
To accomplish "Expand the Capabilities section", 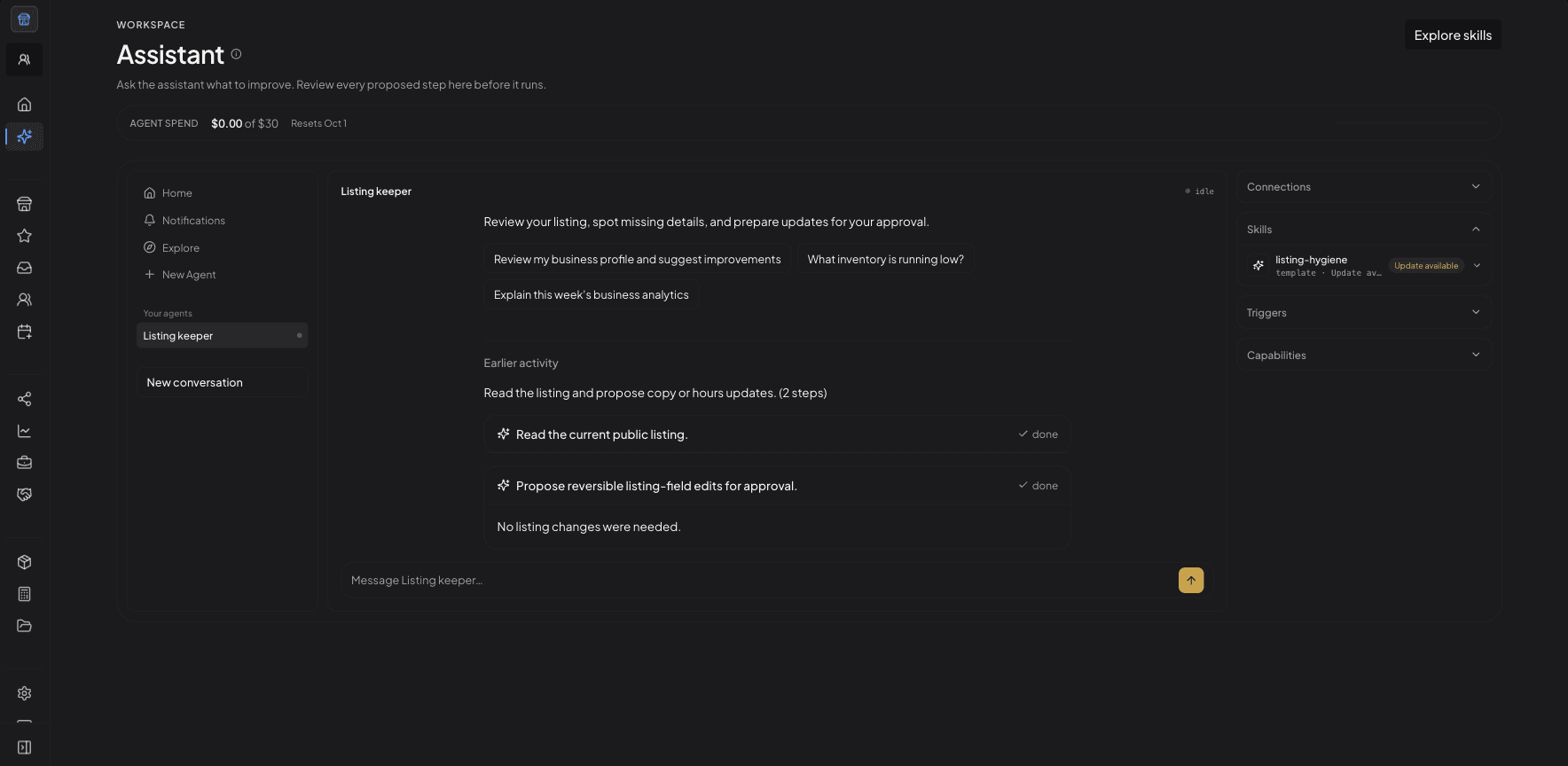I will tap(1363, 356).
